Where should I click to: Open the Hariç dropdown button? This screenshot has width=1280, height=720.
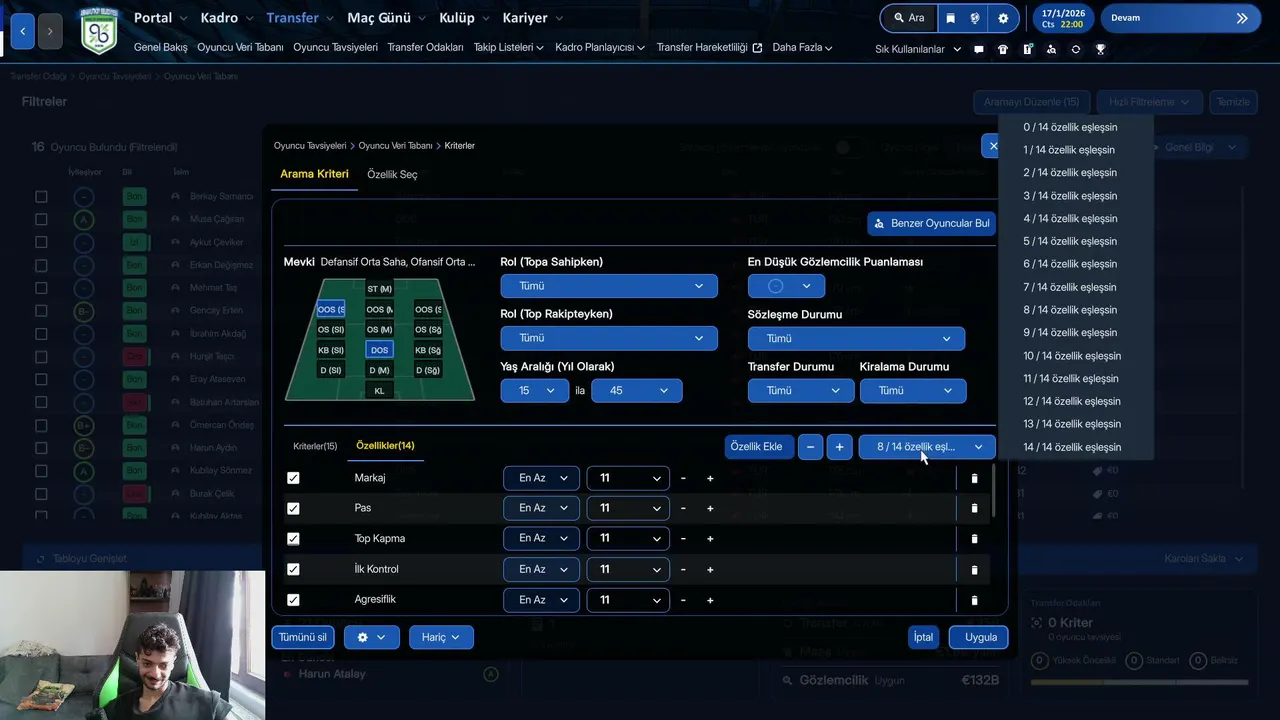point(441,637)
